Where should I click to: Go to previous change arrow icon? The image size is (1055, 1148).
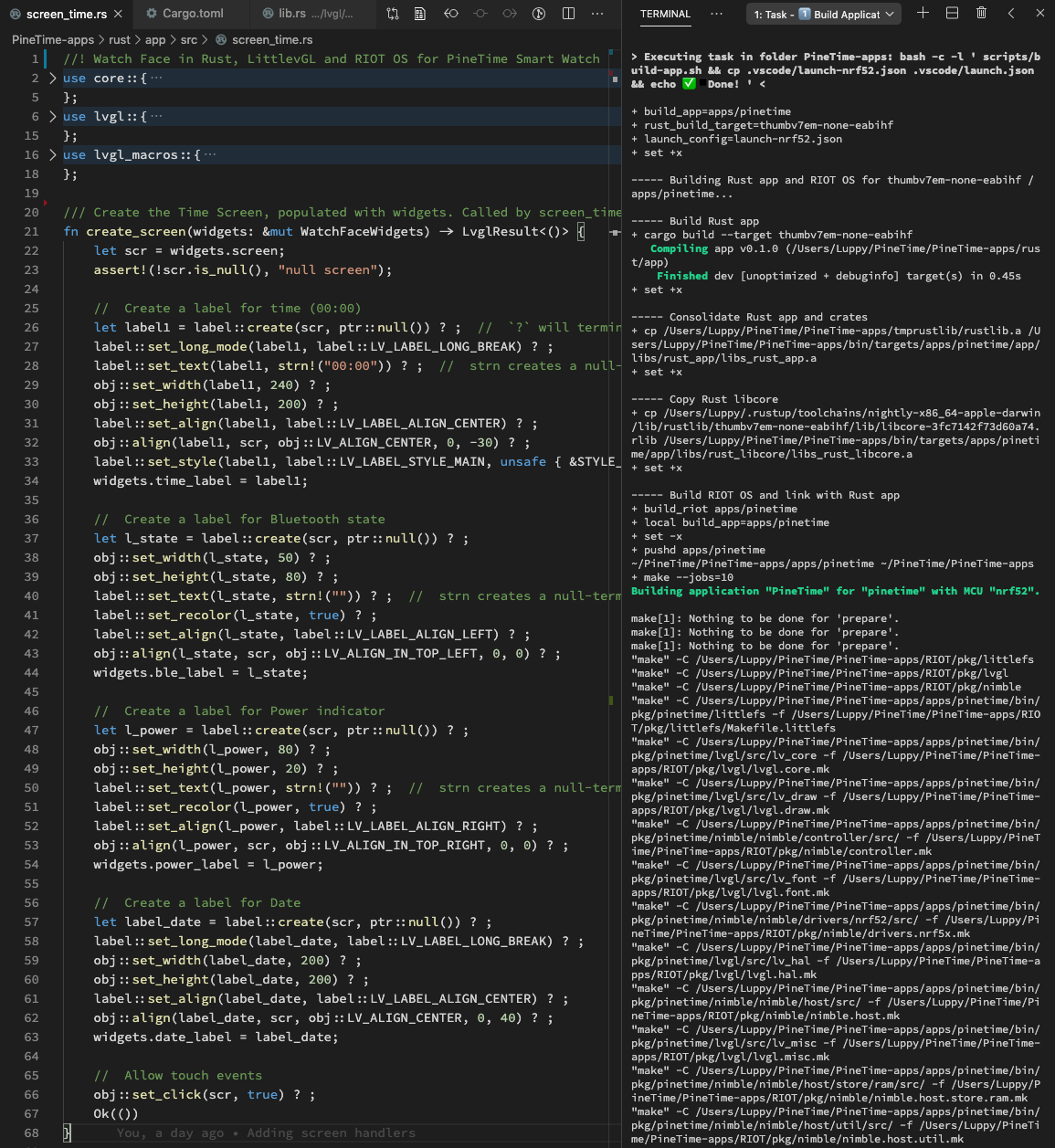(x=451, y=14)
